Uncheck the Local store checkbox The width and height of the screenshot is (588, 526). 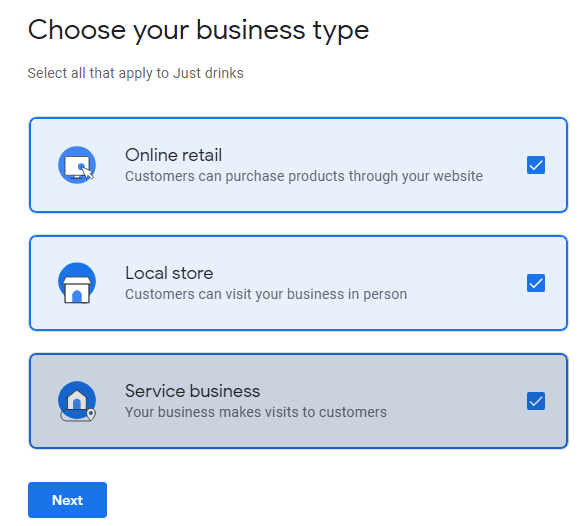pos(536,283)
